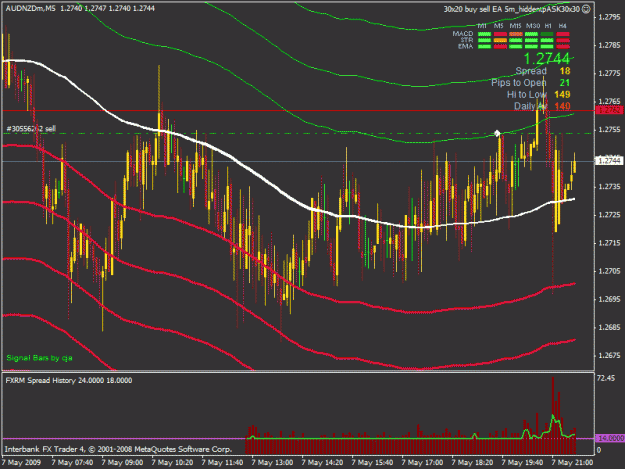Image resolution: width=625 pixels, height=469 pixels.
Task: Click the large green 1.2744 price display
Action: [546, 59]
